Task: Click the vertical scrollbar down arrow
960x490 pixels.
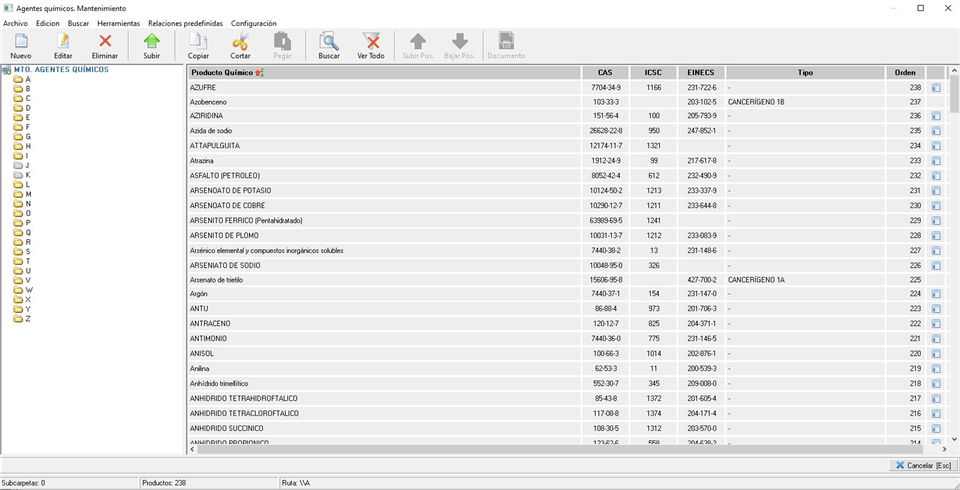Action: point(954,438)
